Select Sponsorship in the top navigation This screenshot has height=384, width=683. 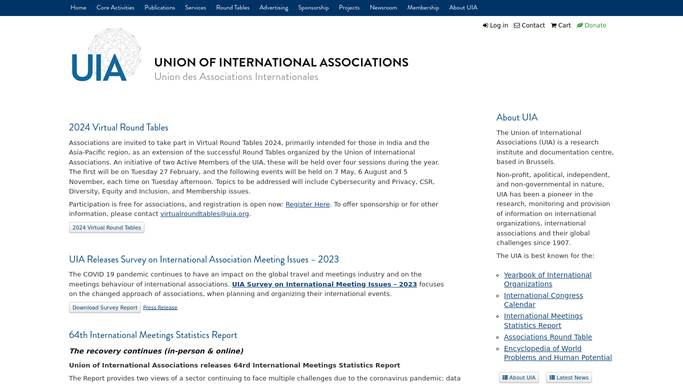[x=313, y=8]
